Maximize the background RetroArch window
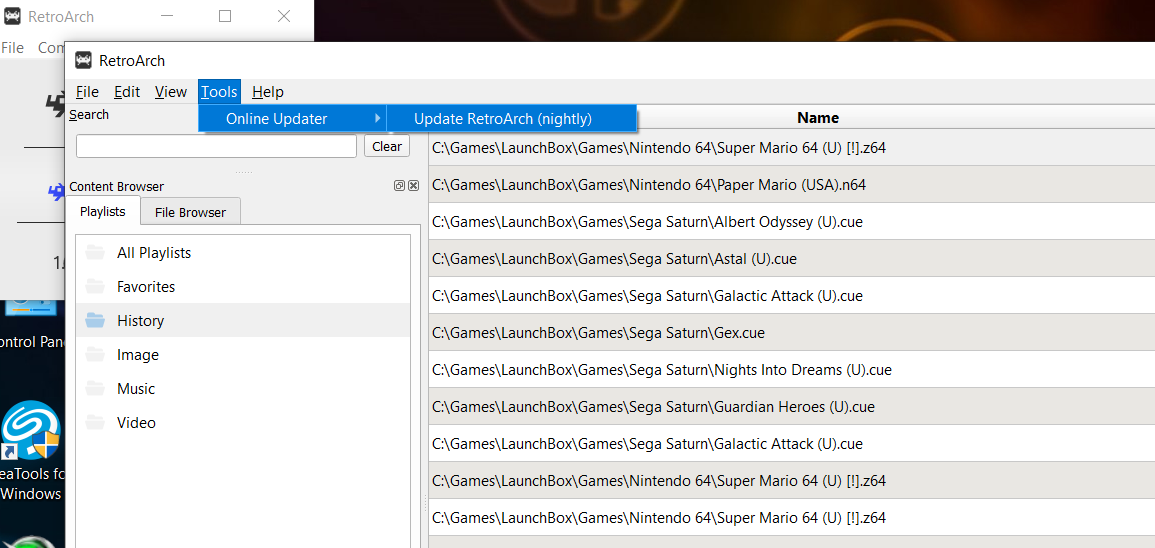Image resolution: width=1155 pixels, height=548 pixels. [x=225, y=16]
